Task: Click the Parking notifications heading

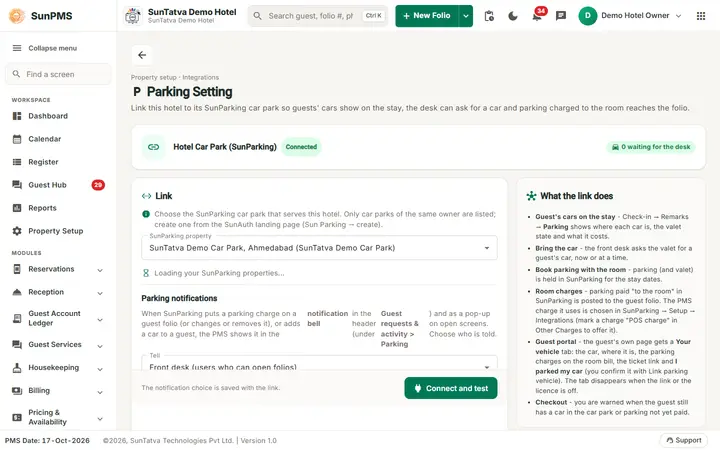Action: 179,298
